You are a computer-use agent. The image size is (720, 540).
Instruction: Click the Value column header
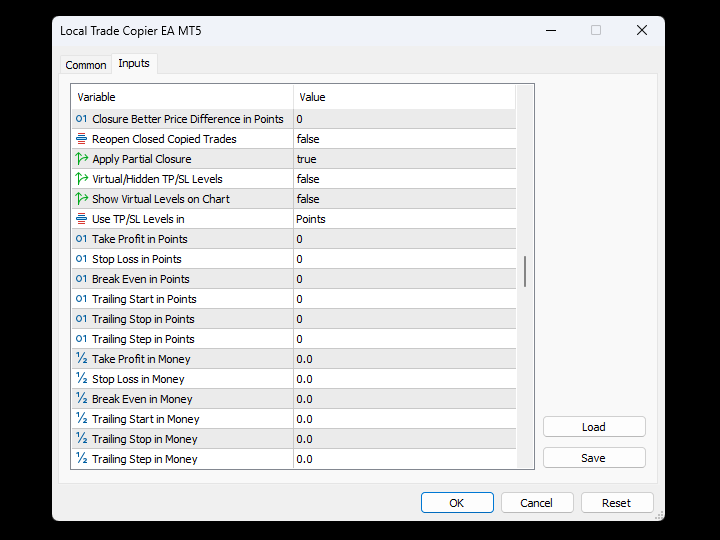pos(405,97)
